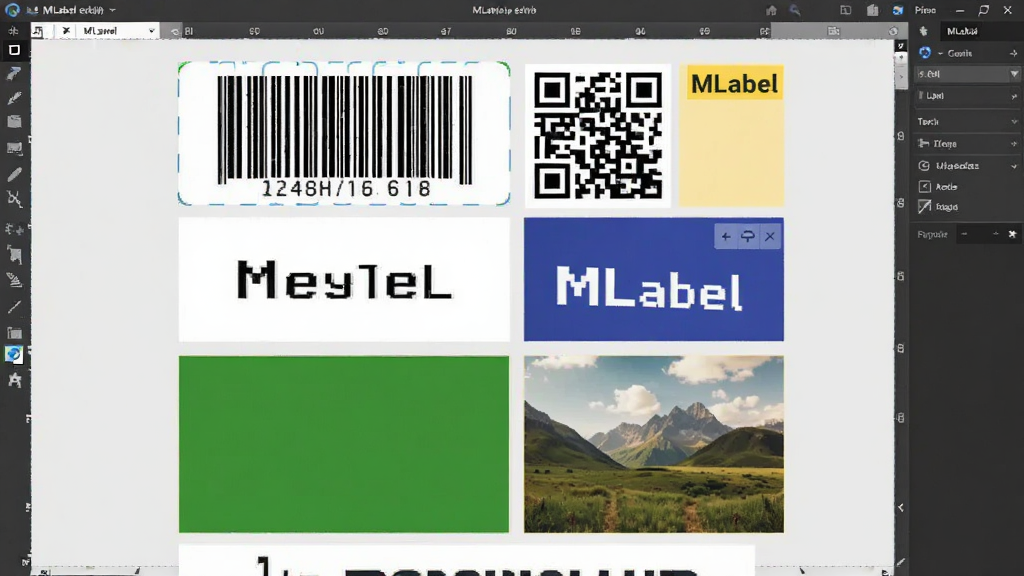The width and height of the screenshot is (1024, 576).
Task: Click the blue icon next to Pireo
Action: [x=898, y=10]
